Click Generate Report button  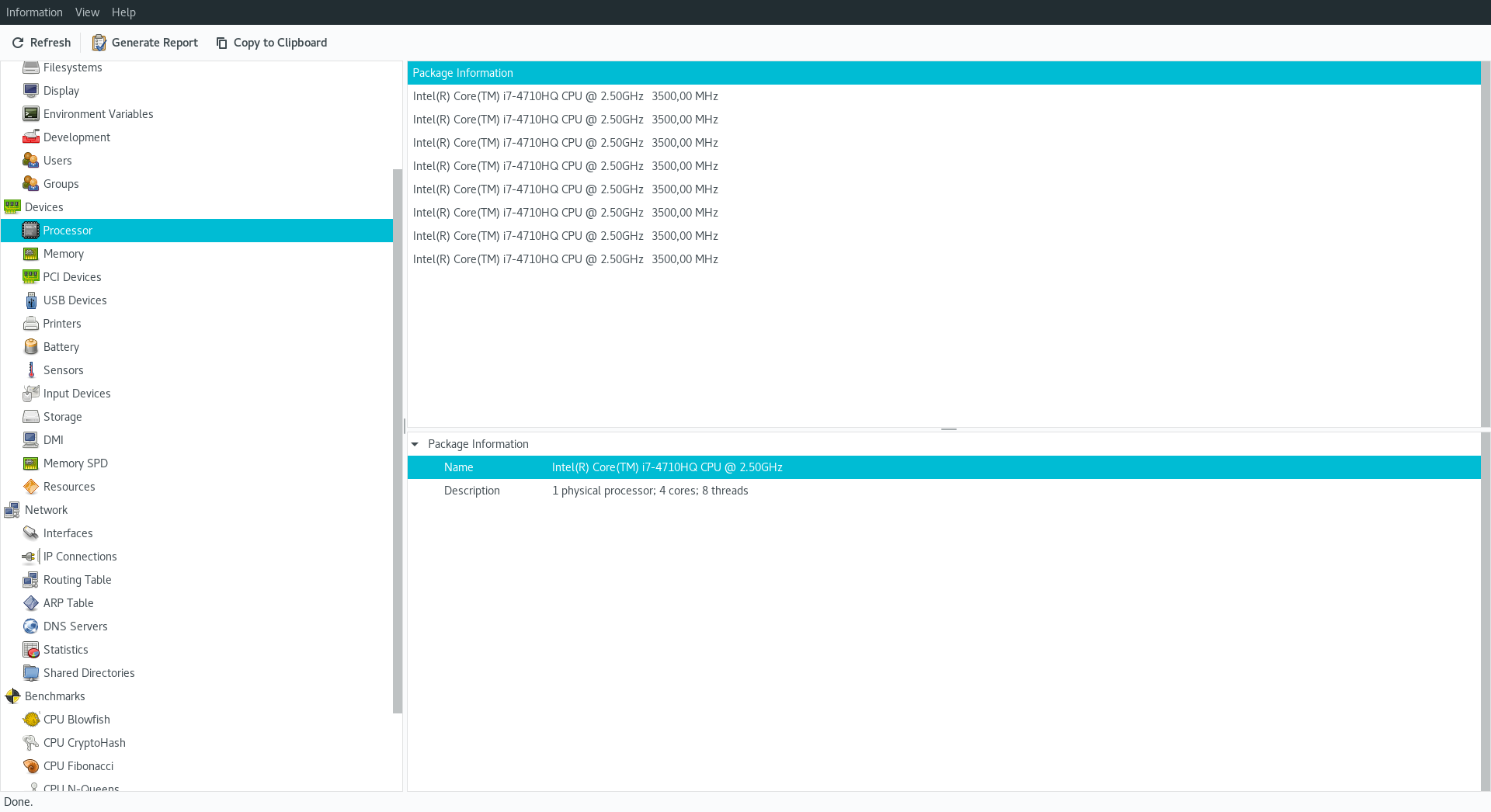pyautogui.click(x=145, y=43)
